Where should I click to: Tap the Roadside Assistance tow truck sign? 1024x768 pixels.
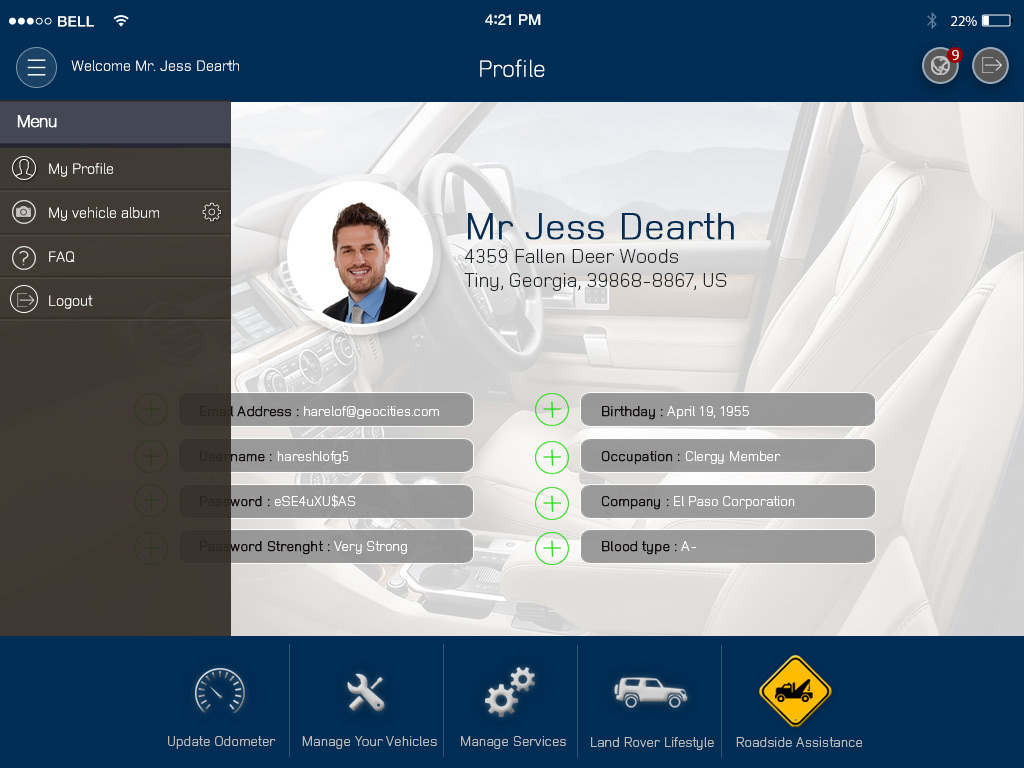[795, 691]
